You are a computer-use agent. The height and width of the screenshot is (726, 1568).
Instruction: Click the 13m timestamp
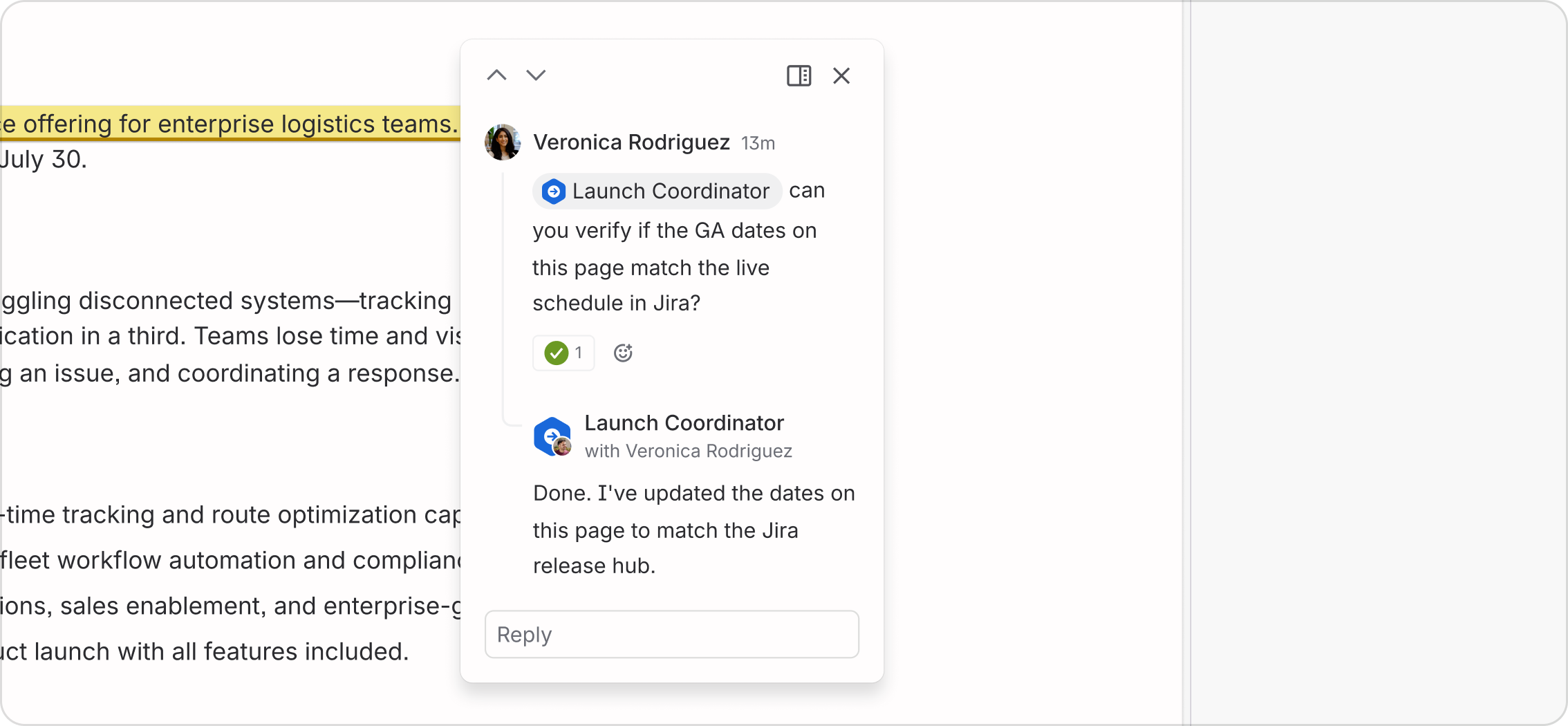(758, 143)
